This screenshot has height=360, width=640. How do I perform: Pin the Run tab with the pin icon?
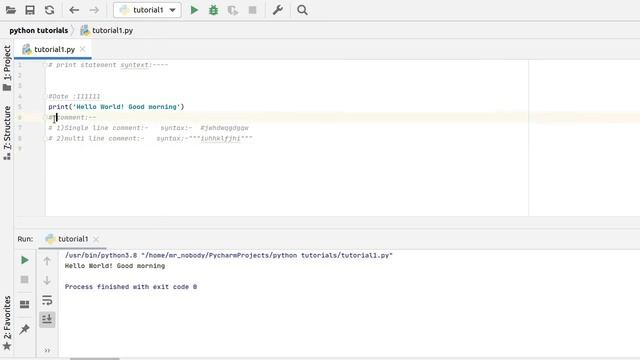pyautogui.click(x=24, y=329)
